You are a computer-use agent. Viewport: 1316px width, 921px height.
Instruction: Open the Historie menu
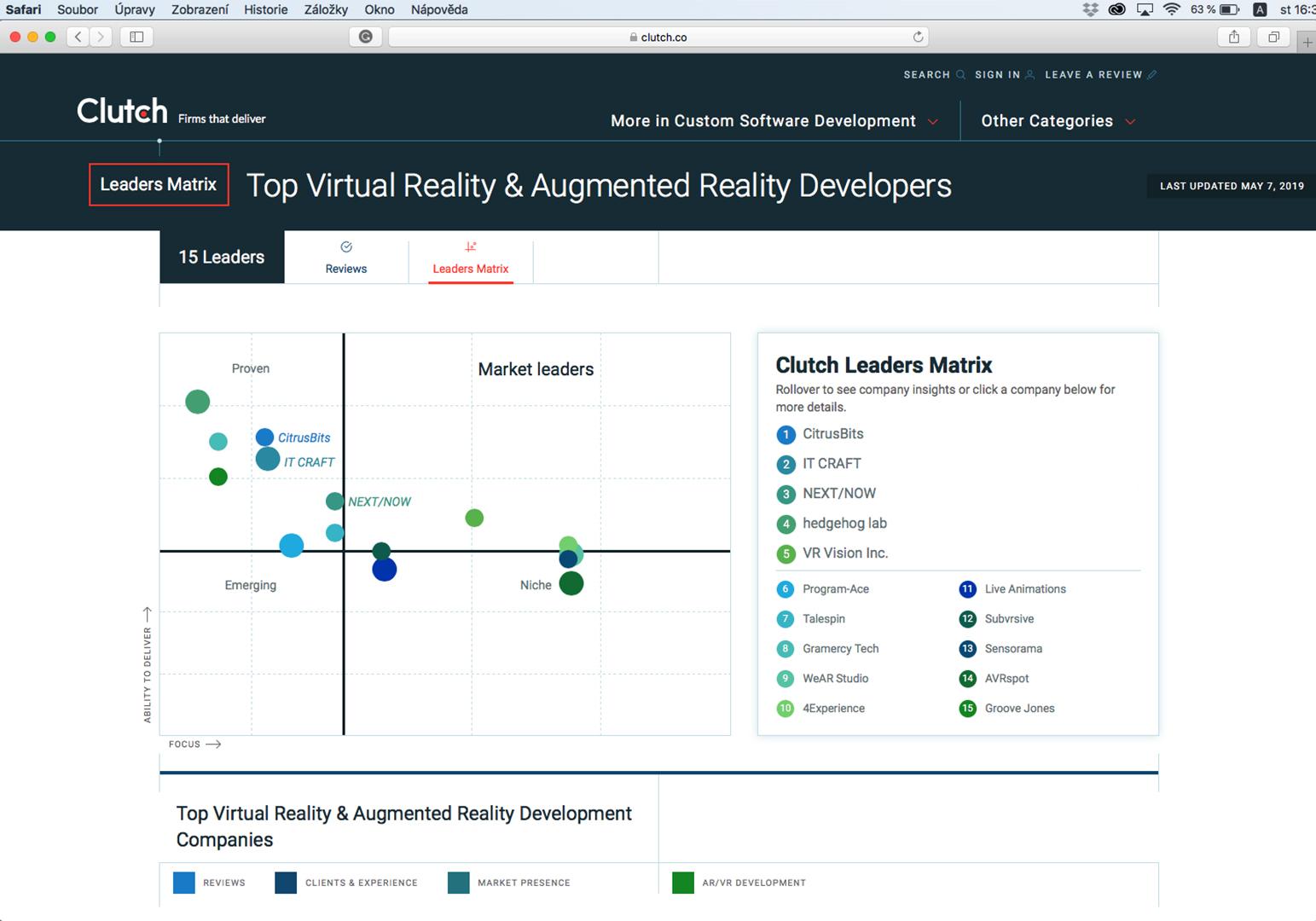(266, 9)
